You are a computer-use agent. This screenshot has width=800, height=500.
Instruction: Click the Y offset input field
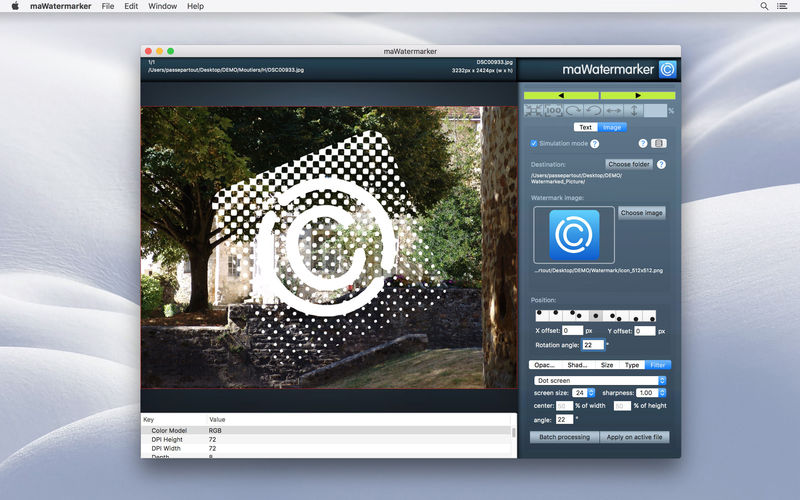click(x=645, y=331)
